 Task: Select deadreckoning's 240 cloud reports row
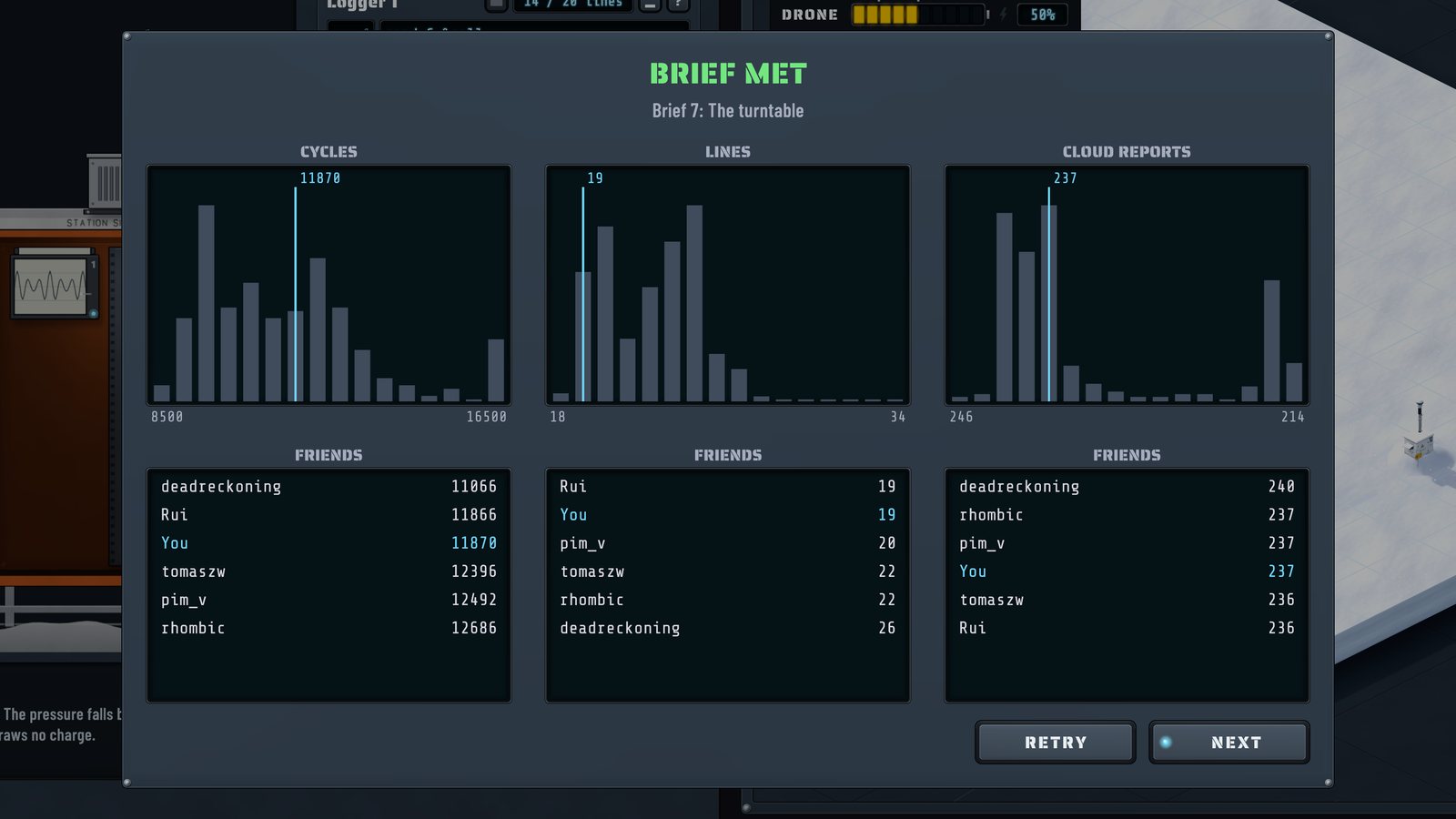tap(1127, 487)
